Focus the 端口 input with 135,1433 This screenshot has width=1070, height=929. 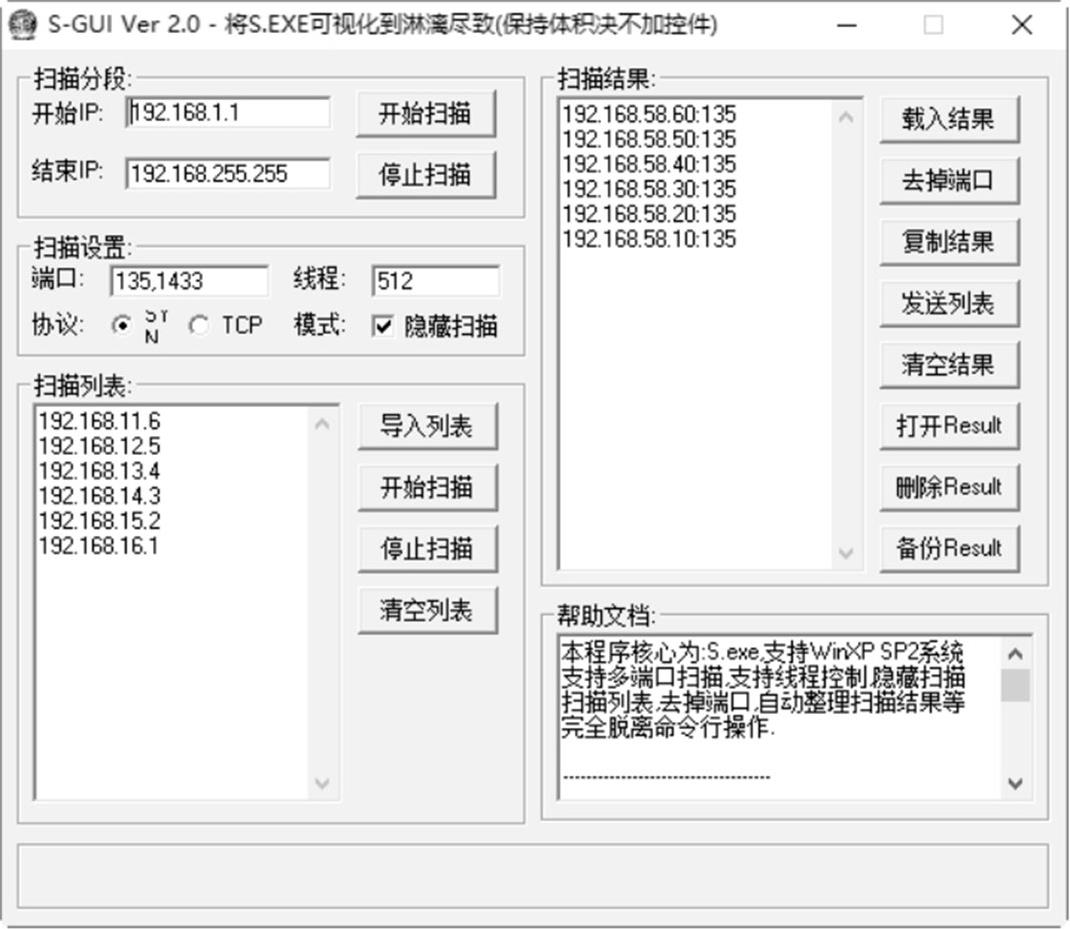coord(189,281)
